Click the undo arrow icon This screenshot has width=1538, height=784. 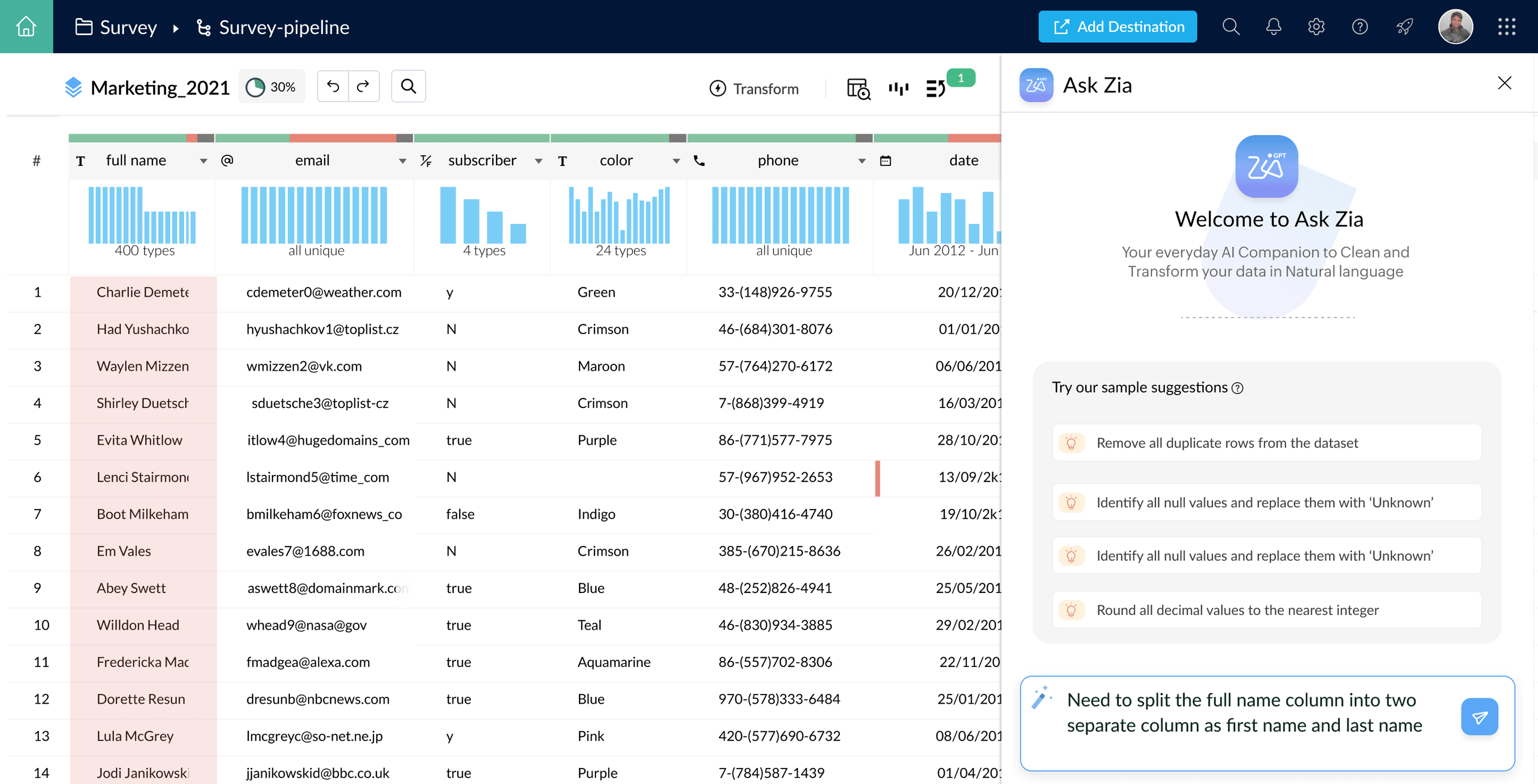tap(332, 86)
